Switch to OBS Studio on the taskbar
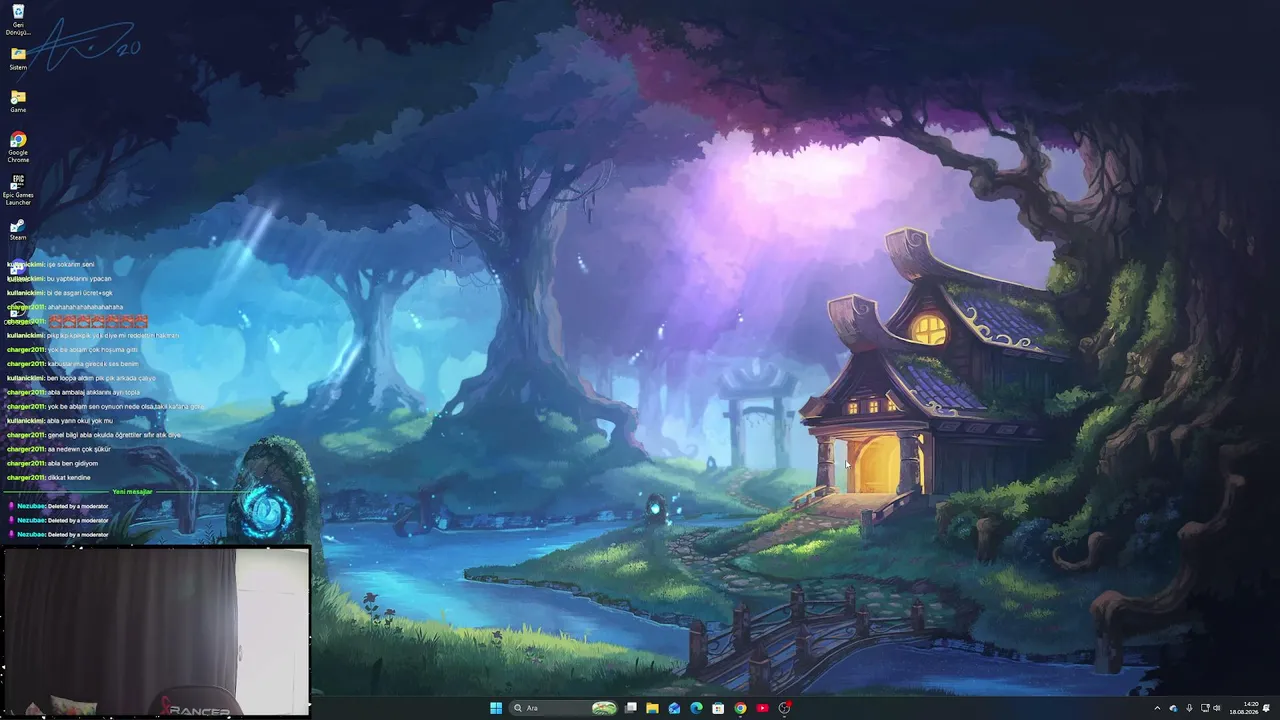This screenshot has height=720, width=1280. [785, 708]
